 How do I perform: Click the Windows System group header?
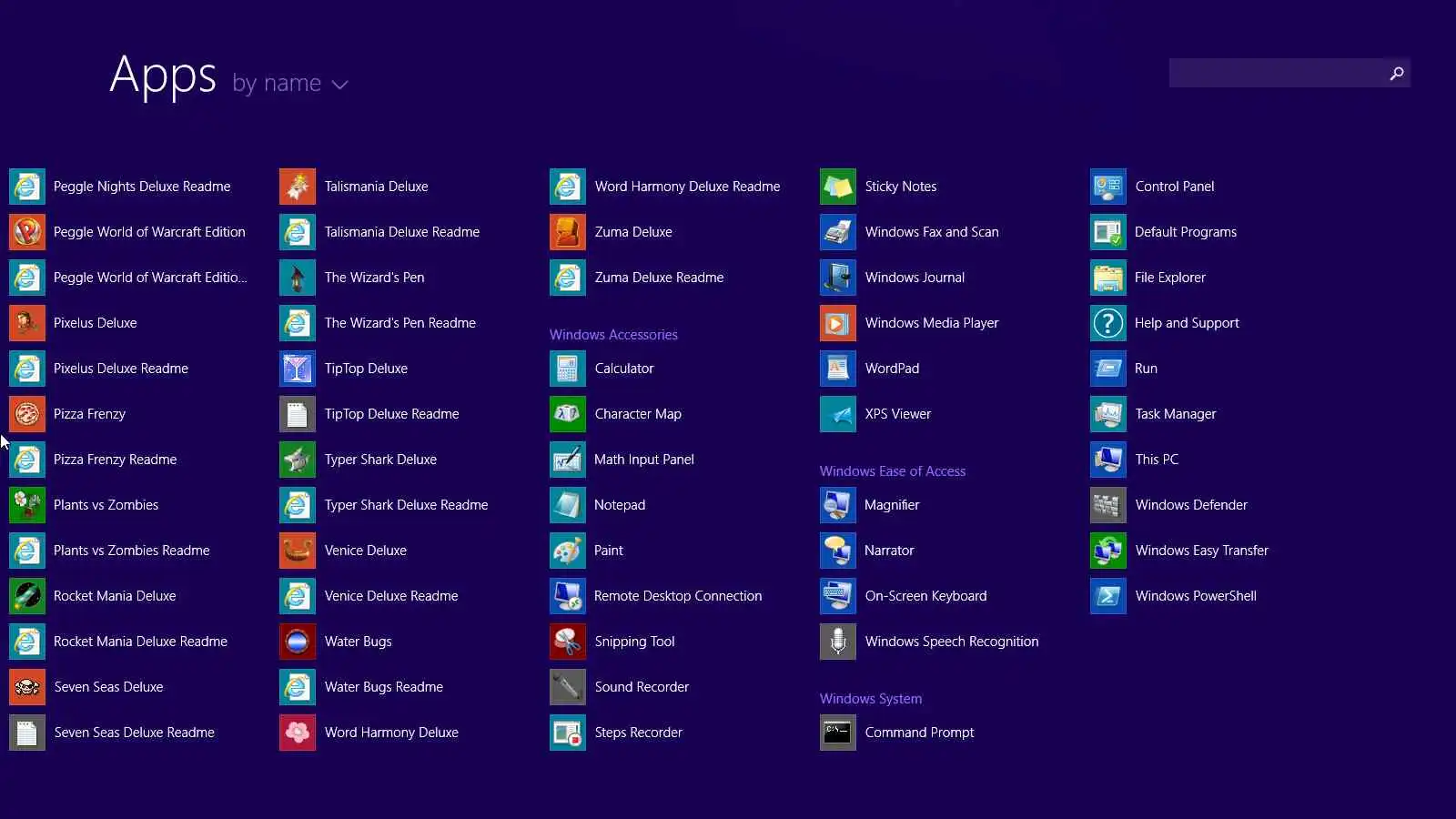[x=871, y=699]
